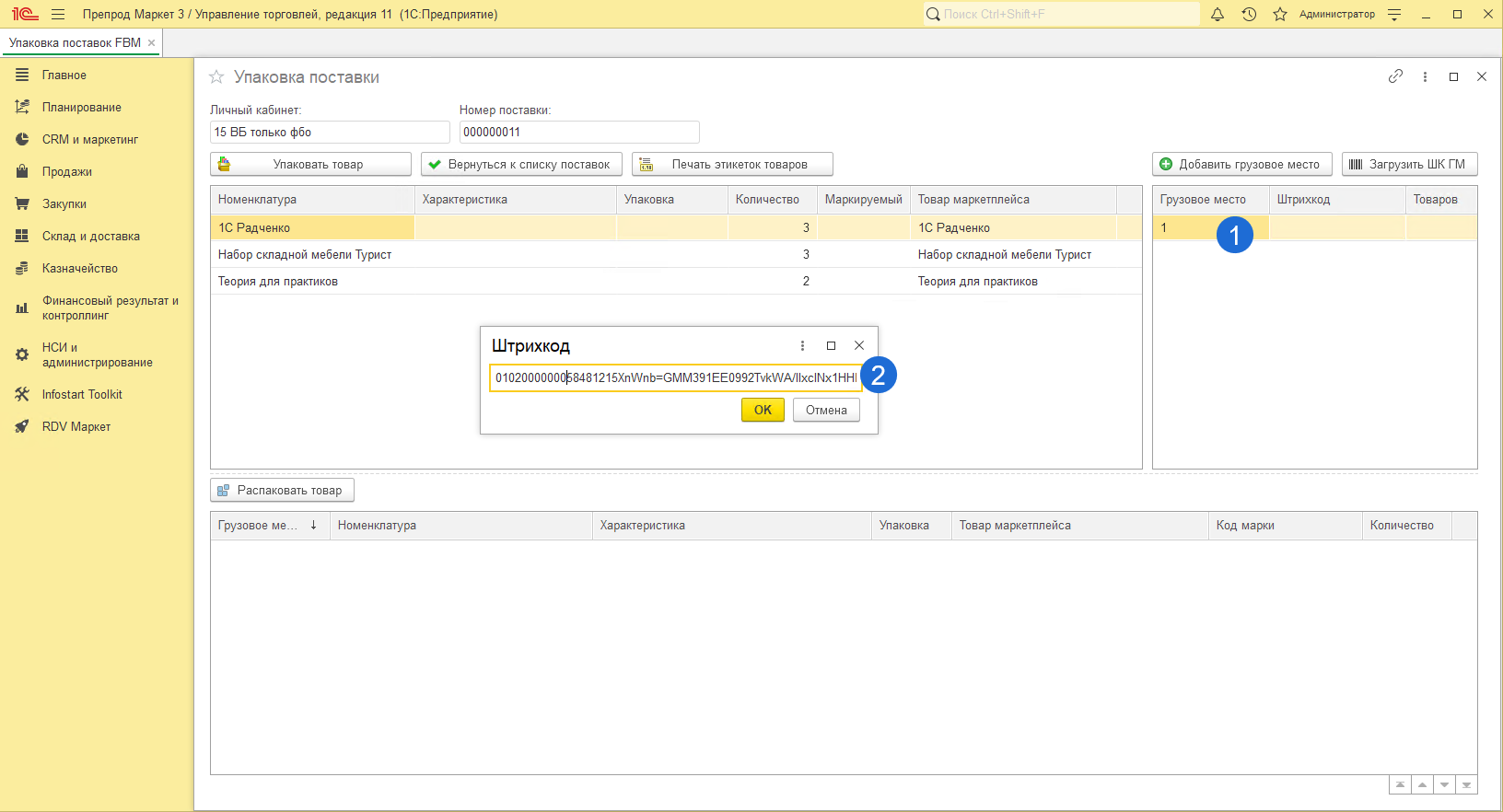Open service settings menu next to Администратор
The height and width of the screenshot is (812, 1503).
pyautogui.click(x=1394, y=14)
